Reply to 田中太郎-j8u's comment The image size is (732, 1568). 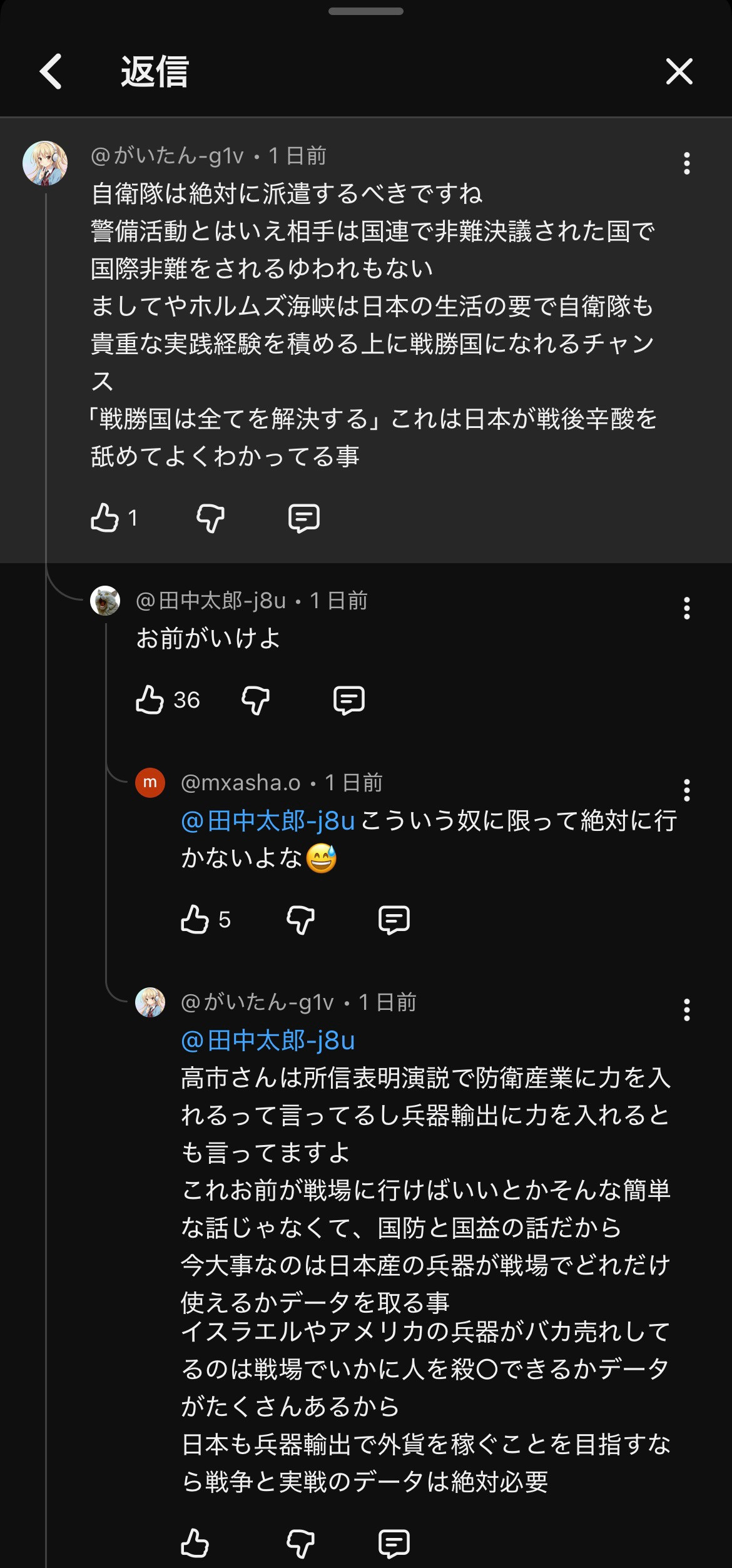348,700
